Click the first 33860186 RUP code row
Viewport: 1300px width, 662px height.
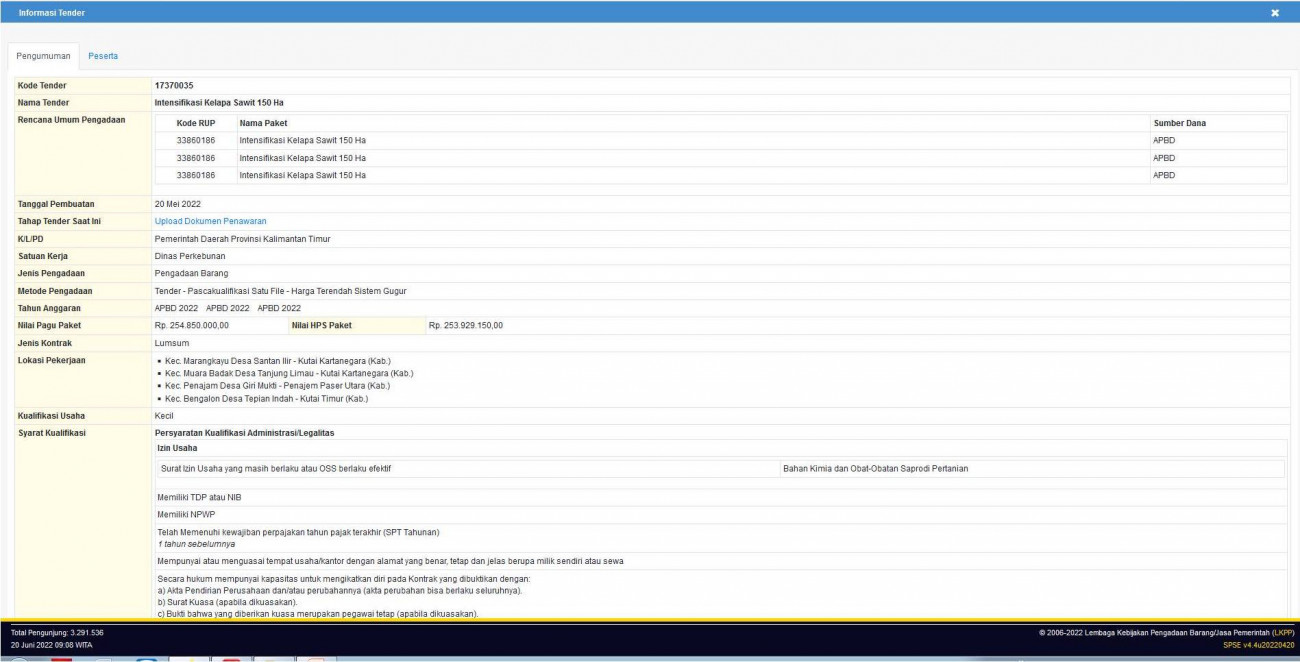pyautogui.click(x=196, y=140)
